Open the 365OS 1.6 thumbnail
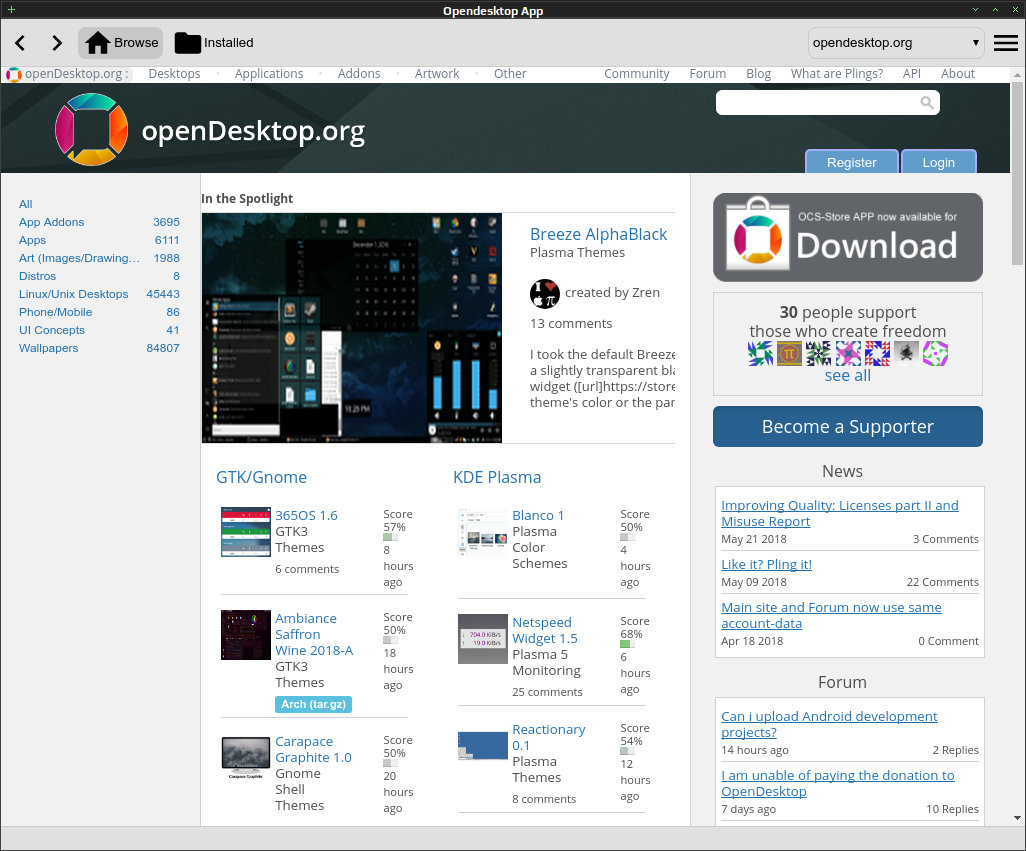Viewport: 1026px width, 851px height. 246,532
